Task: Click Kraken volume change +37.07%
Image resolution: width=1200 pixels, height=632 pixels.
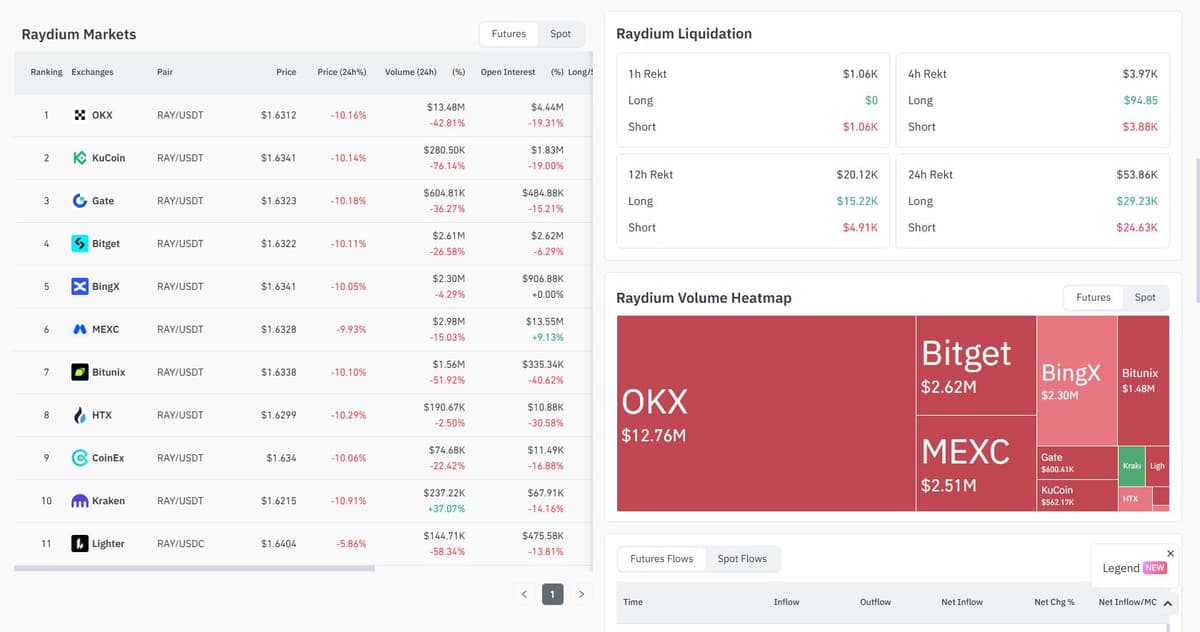Action: click(447, 509)
